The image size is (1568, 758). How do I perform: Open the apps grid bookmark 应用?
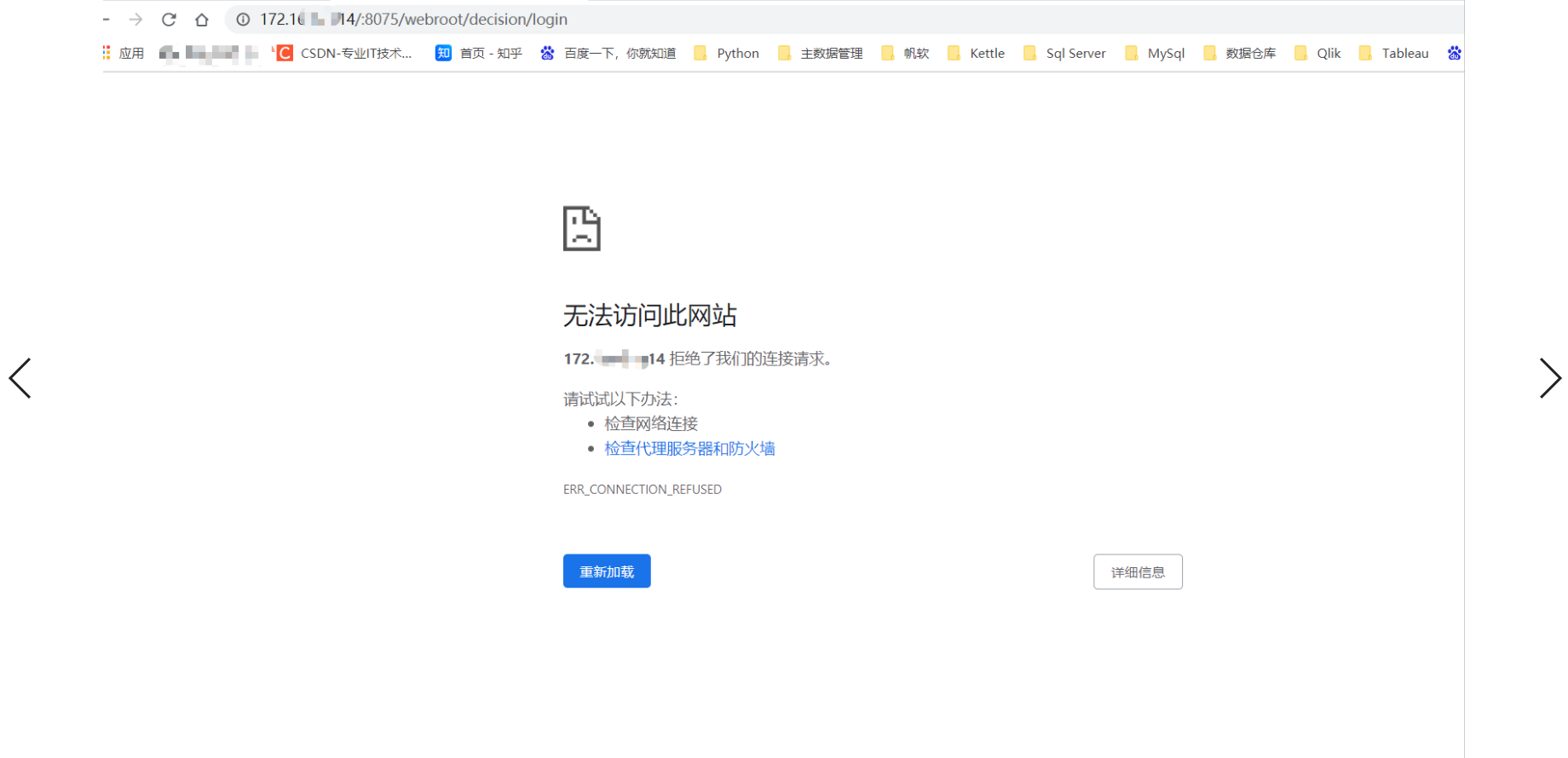click(x=124, y=53)
